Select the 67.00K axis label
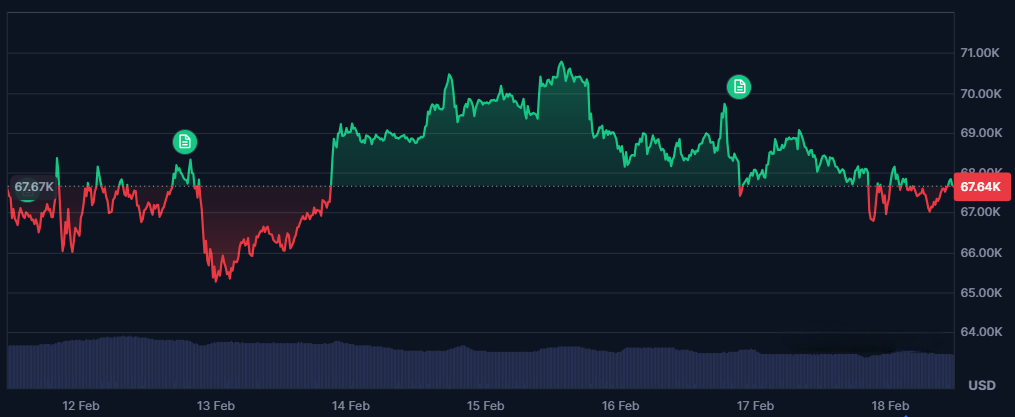The width and height of the screenshot is (1015, 417). click(x=981, y=212)
